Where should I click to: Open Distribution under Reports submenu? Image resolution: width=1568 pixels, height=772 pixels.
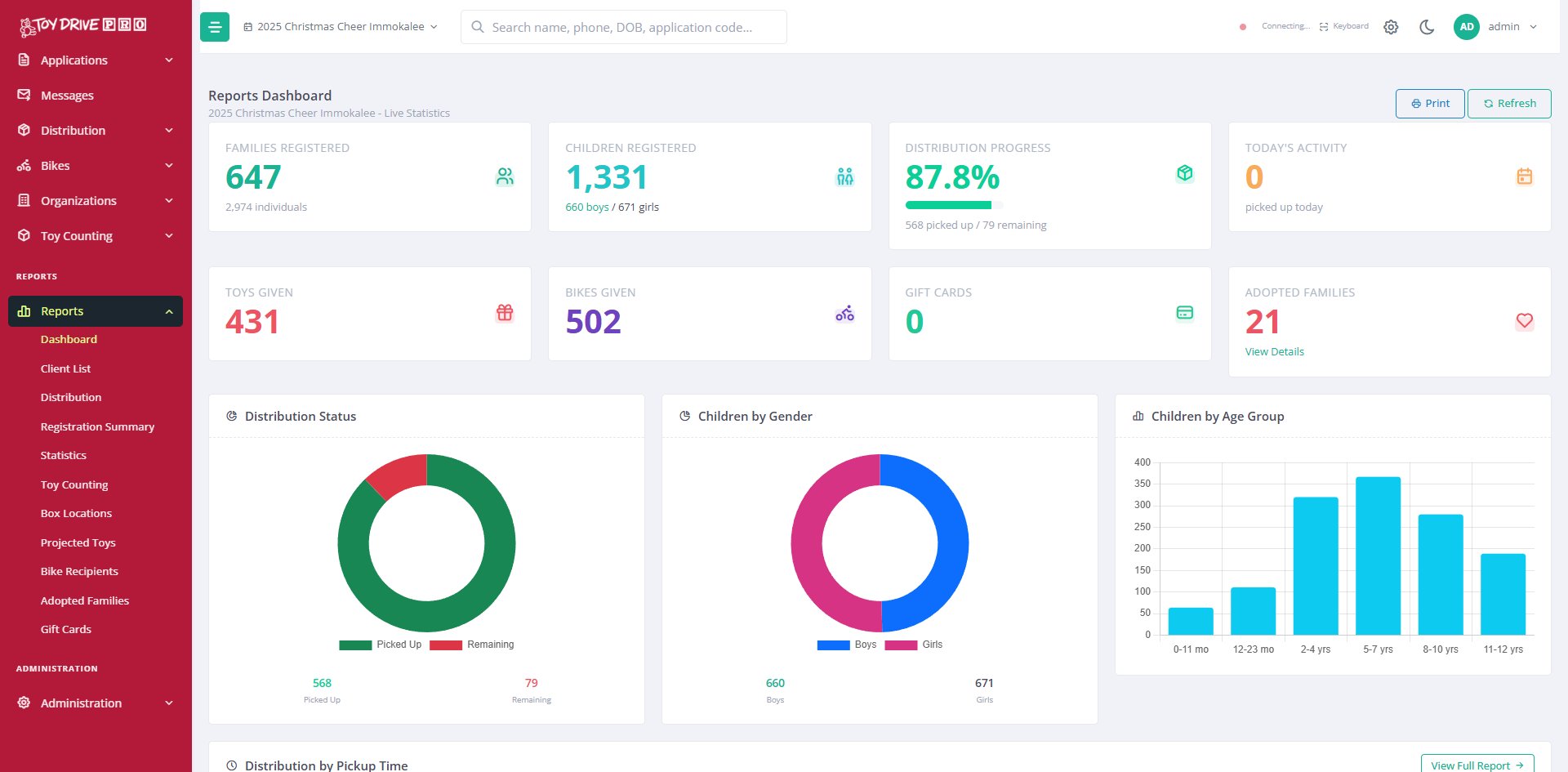tap(71, 397)
